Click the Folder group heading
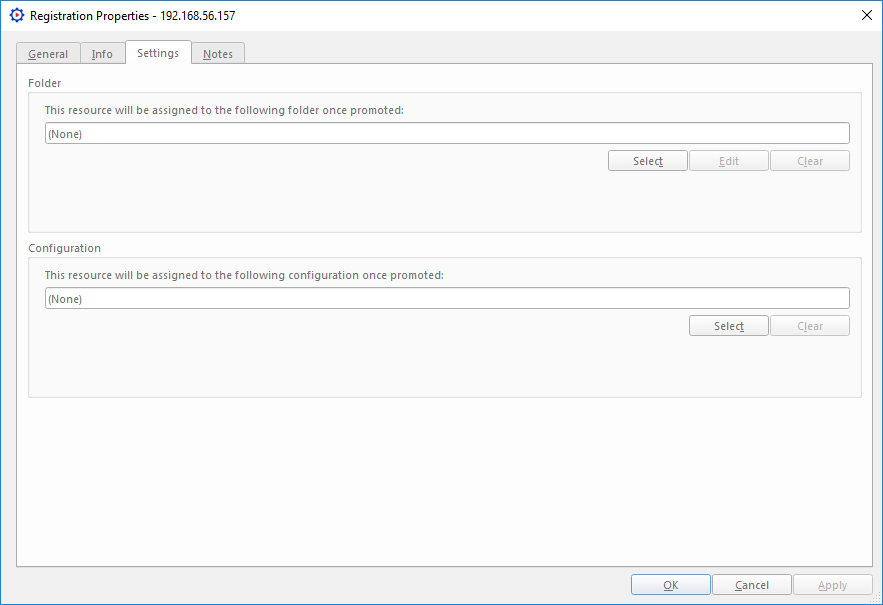The image size is (883, 605). pyautogui.click(x=45, y=83)
